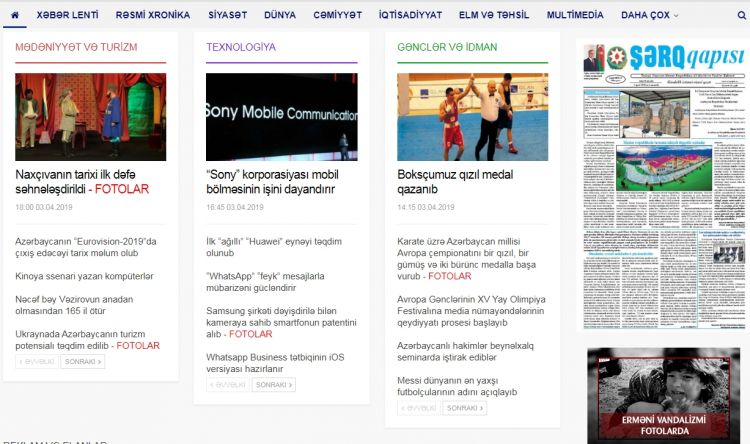Open the TEXNOLOGİYA section heading
The width and height of the screenshot is (750, 444).
241,47
